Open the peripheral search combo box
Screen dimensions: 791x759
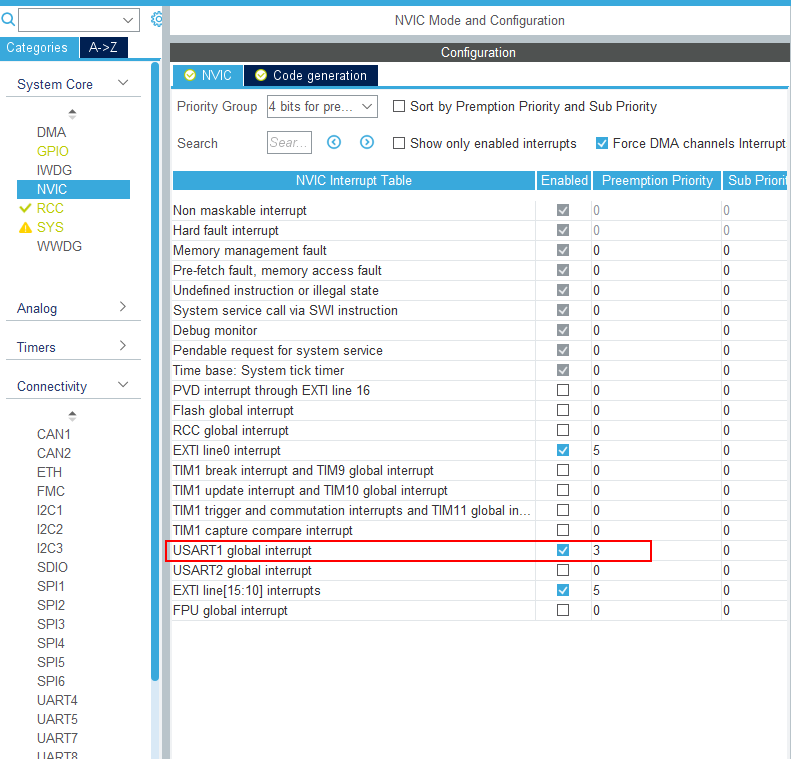(x=79, y=20)
